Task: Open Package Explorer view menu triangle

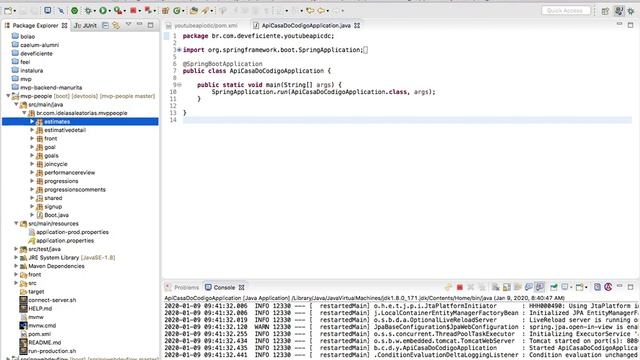Action: coord(128,25)
